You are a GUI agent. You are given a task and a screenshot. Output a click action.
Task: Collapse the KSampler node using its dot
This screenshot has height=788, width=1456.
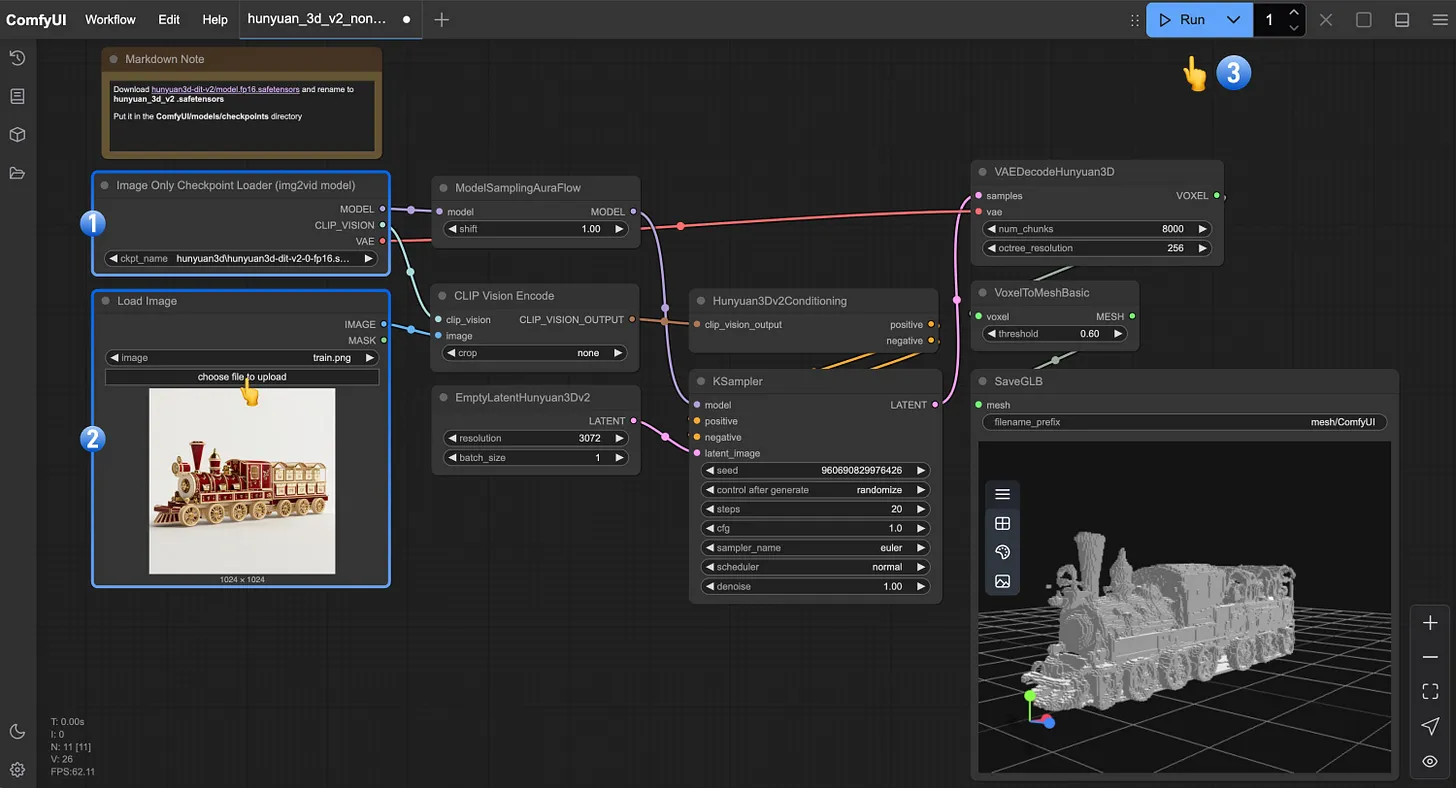700,381
